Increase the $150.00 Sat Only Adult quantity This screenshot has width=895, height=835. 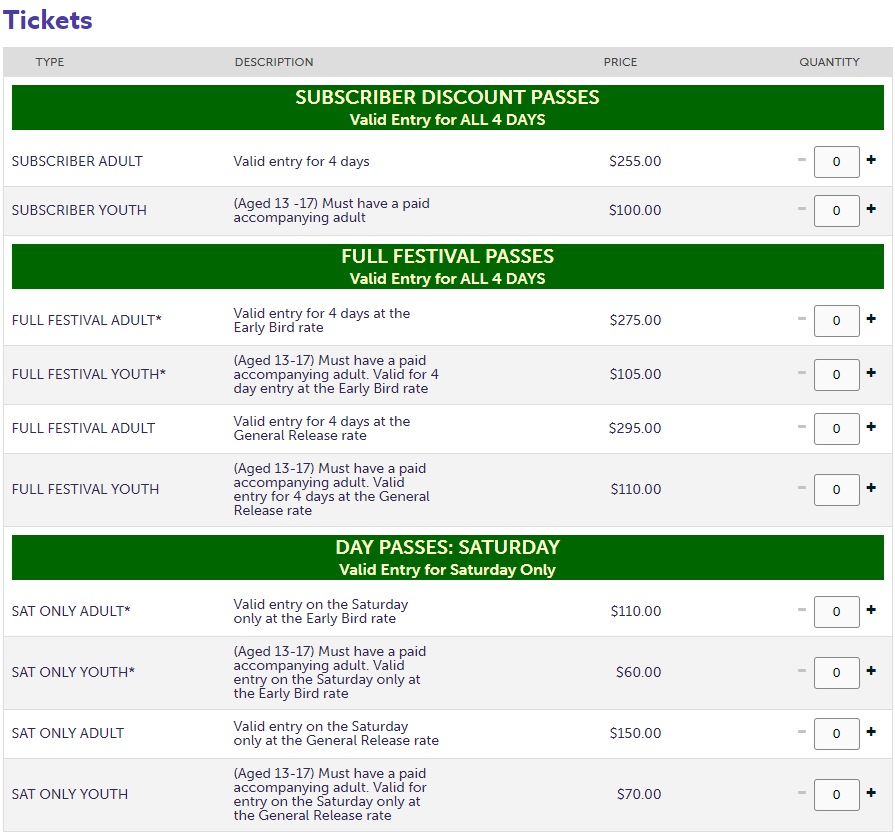(x=870, y=732)
